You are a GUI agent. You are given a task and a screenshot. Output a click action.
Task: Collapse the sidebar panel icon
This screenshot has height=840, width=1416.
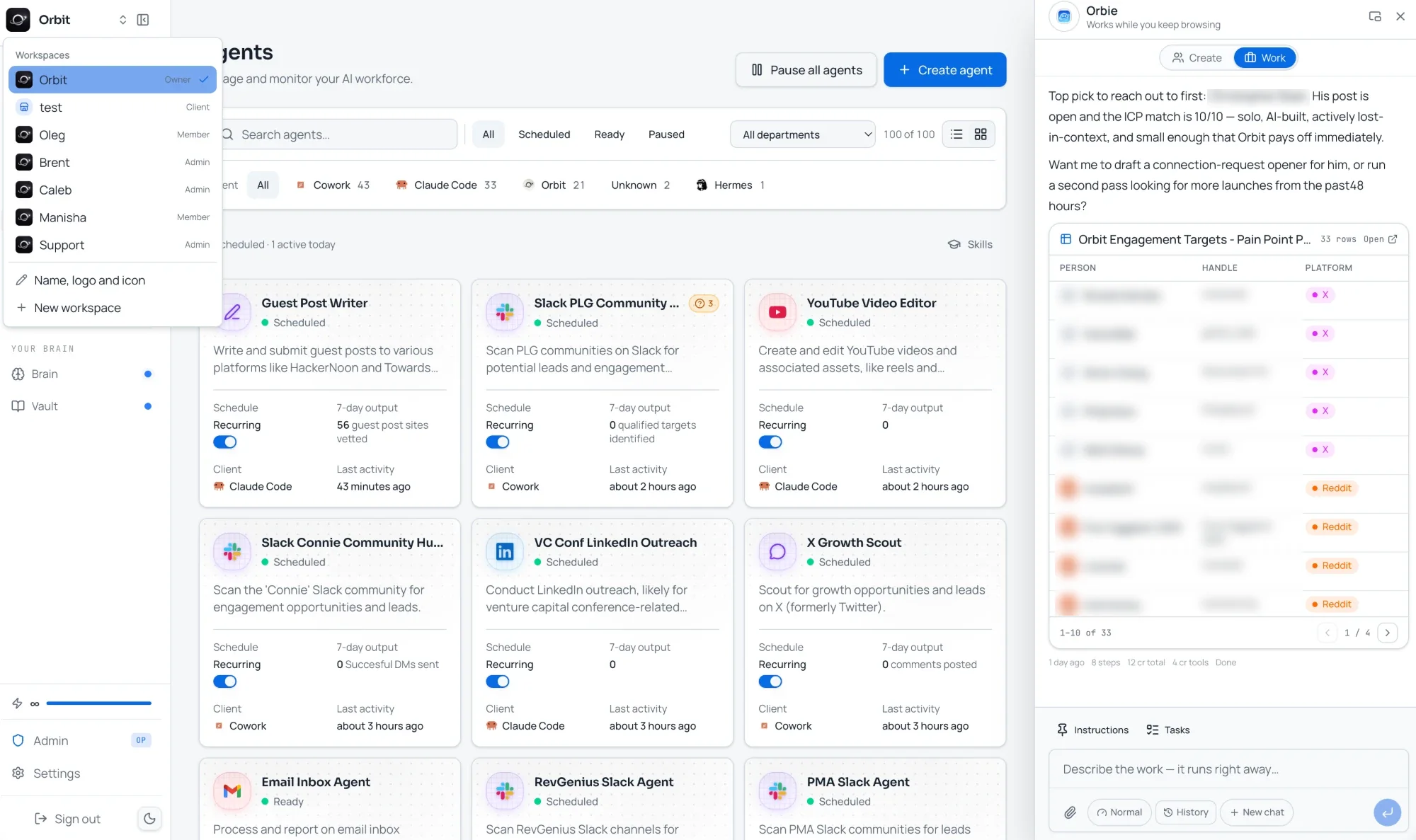(143, 20)
